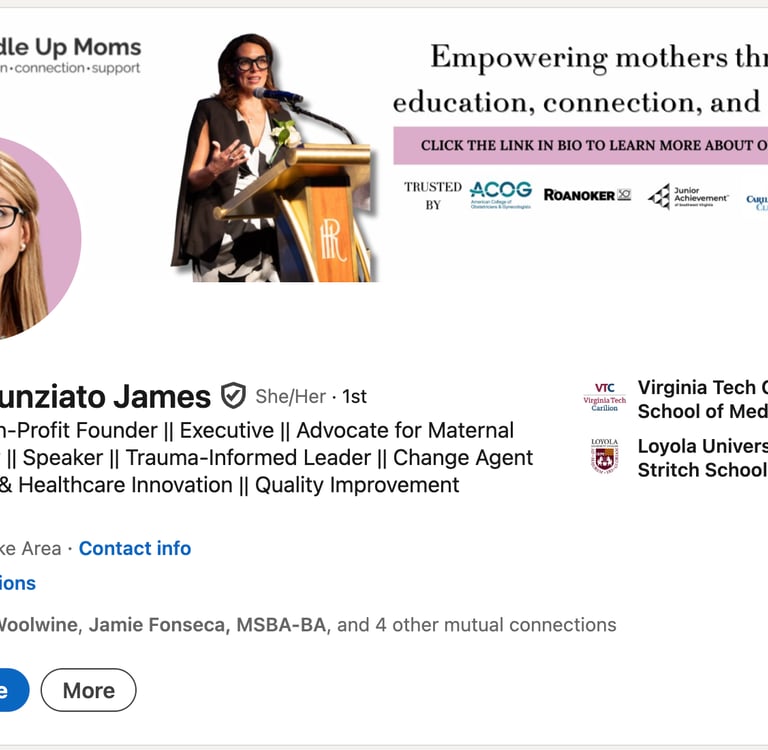Open the Contact info link
Image resolution: width=768 pixels, height=750 pixels.
[x=135, y=548]
